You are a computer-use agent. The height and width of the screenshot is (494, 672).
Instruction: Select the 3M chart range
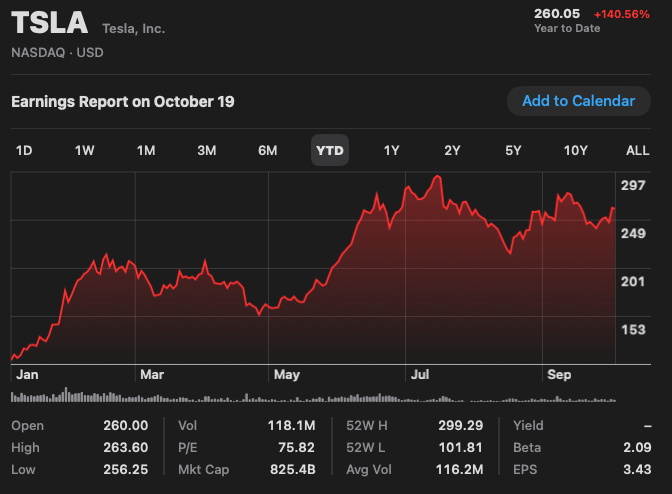207,150
